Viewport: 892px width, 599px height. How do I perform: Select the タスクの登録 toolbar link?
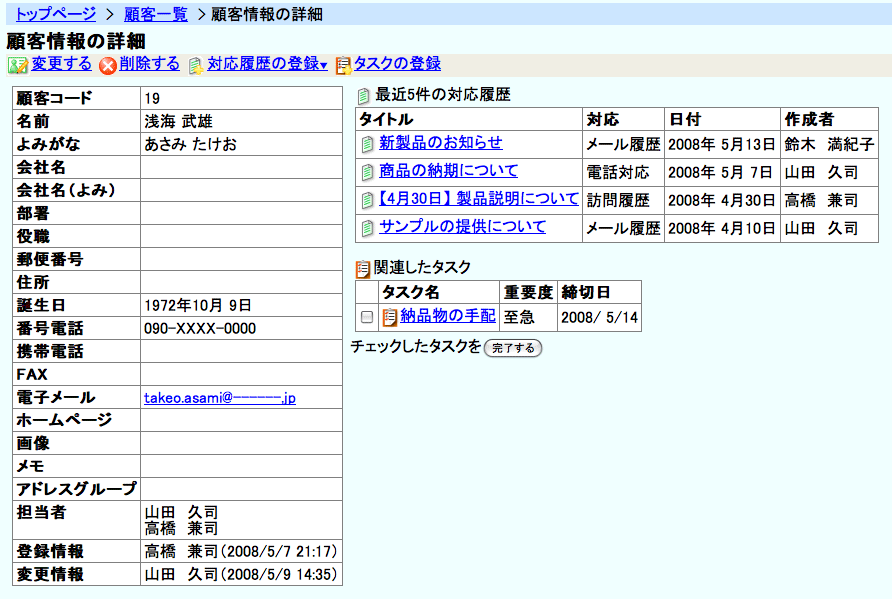click(397, 64)
